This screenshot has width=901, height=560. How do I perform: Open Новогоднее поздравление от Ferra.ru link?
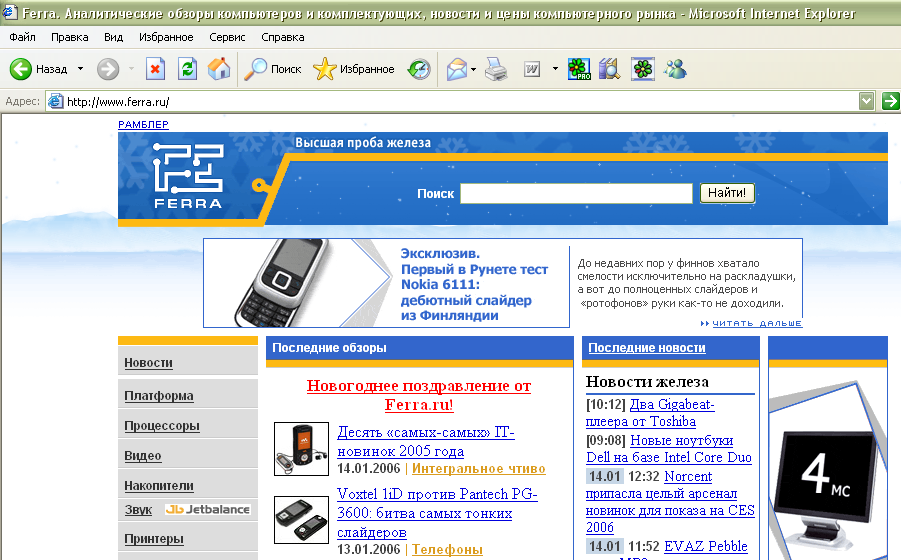419,395
